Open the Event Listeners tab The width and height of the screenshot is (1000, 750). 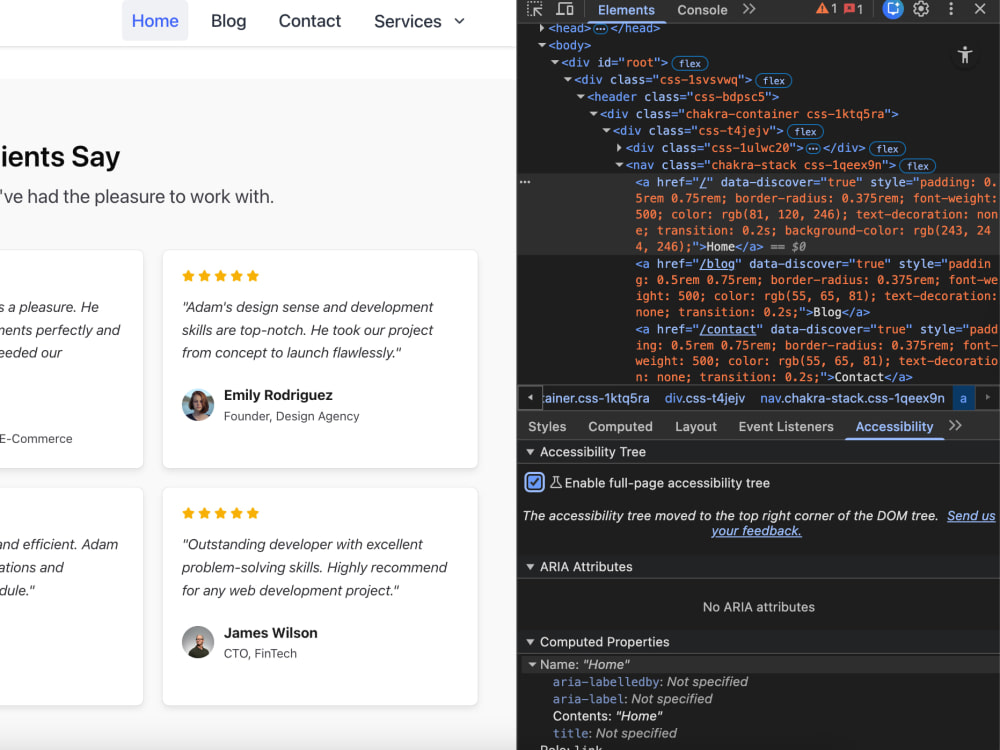(x=786, y=427)
